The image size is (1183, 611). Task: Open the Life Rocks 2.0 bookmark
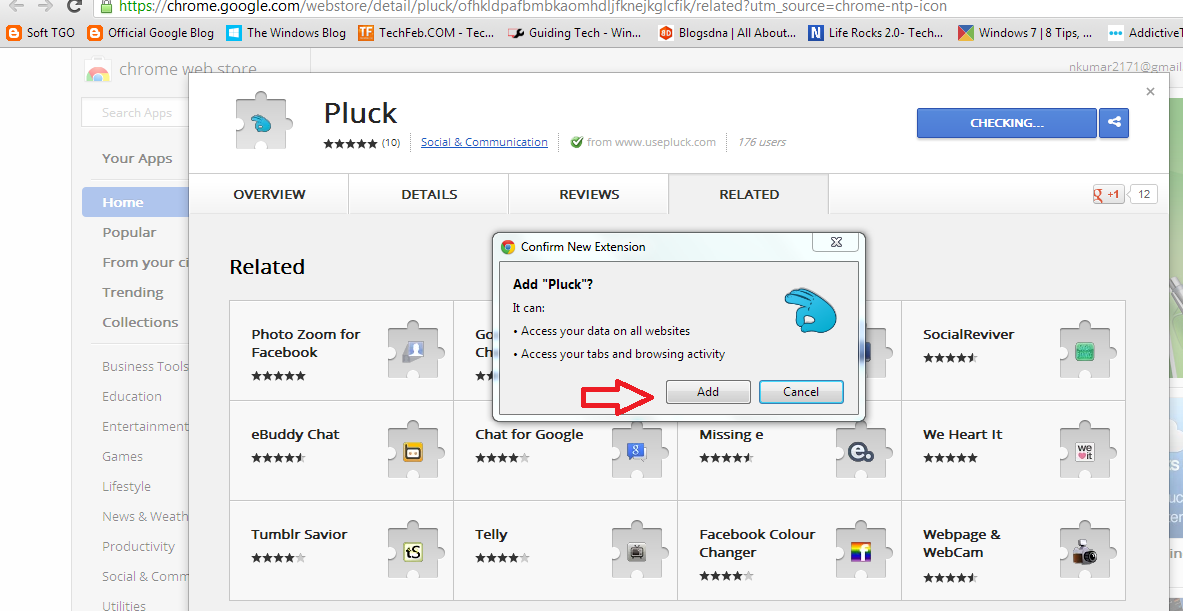pyautogui.click(x=877, y=32)
